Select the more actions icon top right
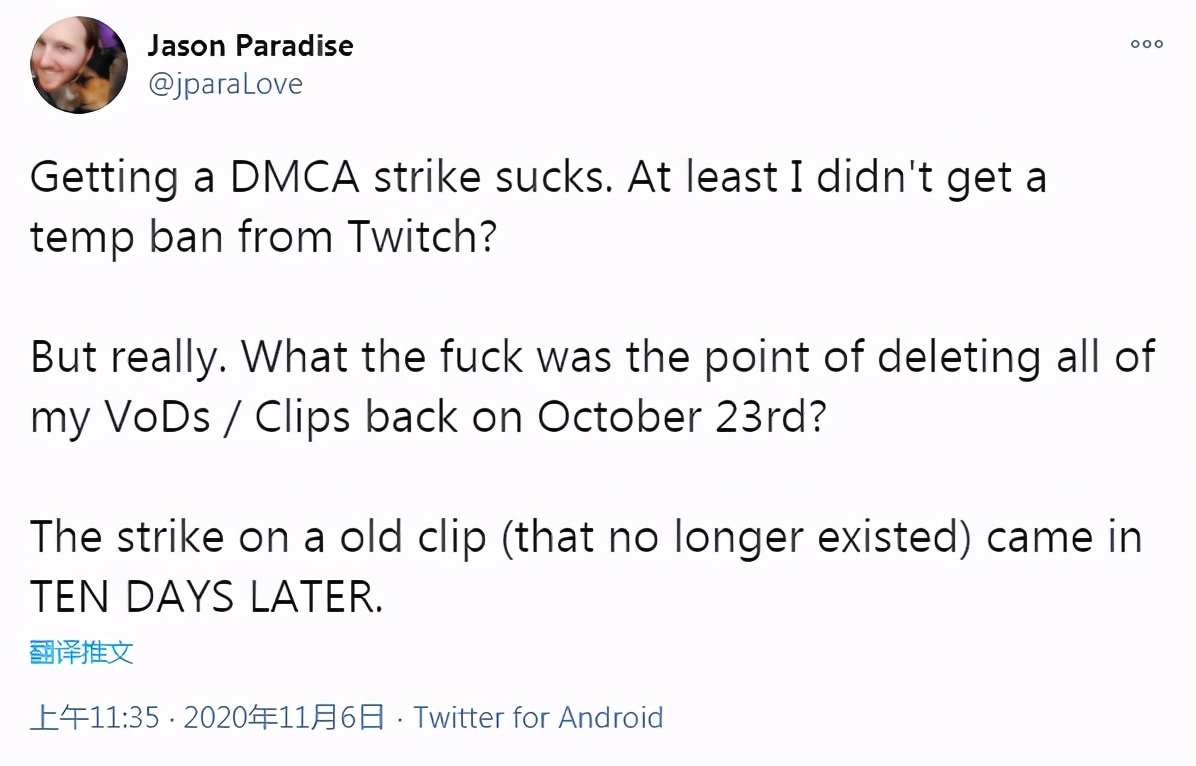Viewport: 1196px width, 766px height. 1146,44
